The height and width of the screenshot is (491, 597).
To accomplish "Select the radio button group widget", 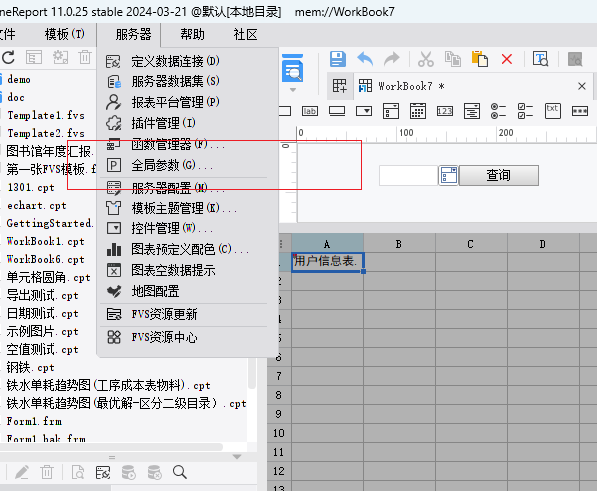I will pyautogui.click(x=498, y=111).
